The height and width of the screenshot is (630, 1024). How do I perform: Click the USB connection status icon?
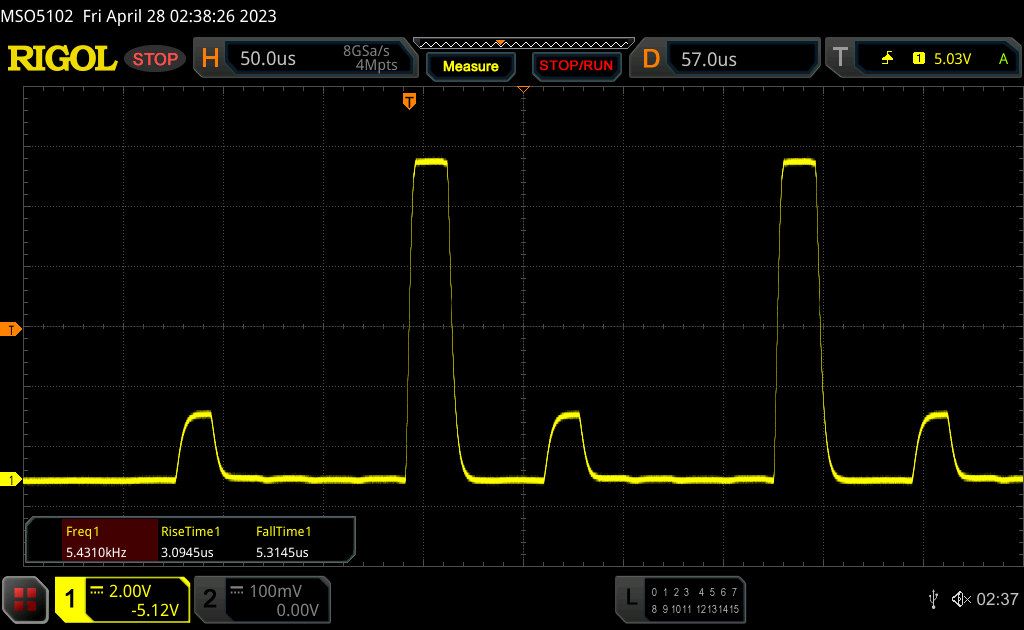click(933, 599)
